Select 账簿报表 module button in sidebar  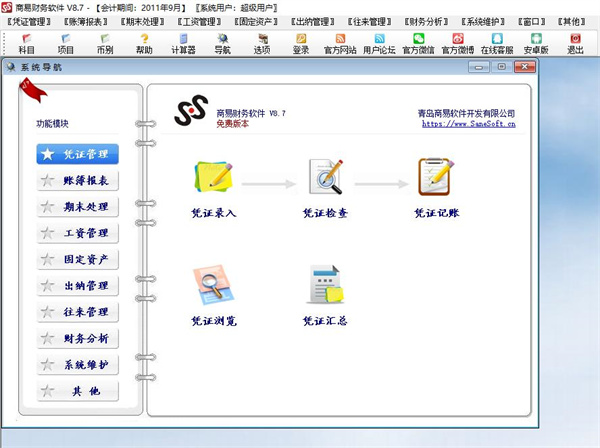77,180
